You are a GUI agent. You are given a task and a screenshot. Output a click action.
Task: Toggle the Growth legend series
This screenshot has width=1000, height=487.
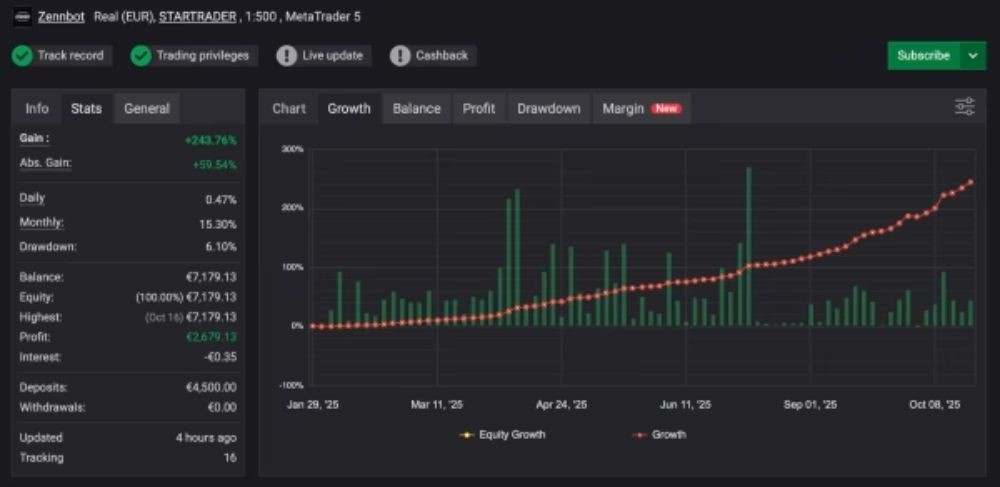pos(659,435)
